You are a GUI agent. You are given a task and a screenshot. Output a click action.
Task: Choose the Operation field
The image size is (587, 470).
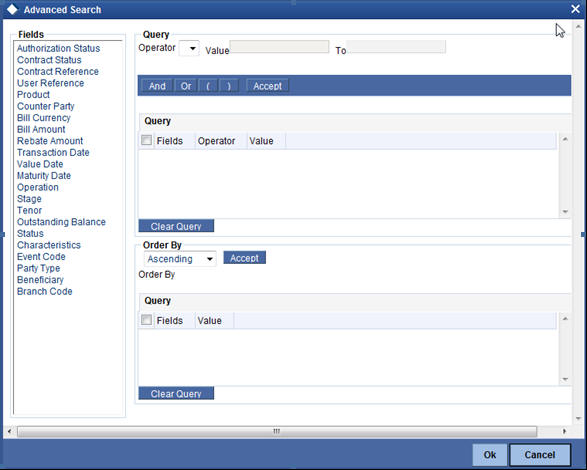click(38, 188)
